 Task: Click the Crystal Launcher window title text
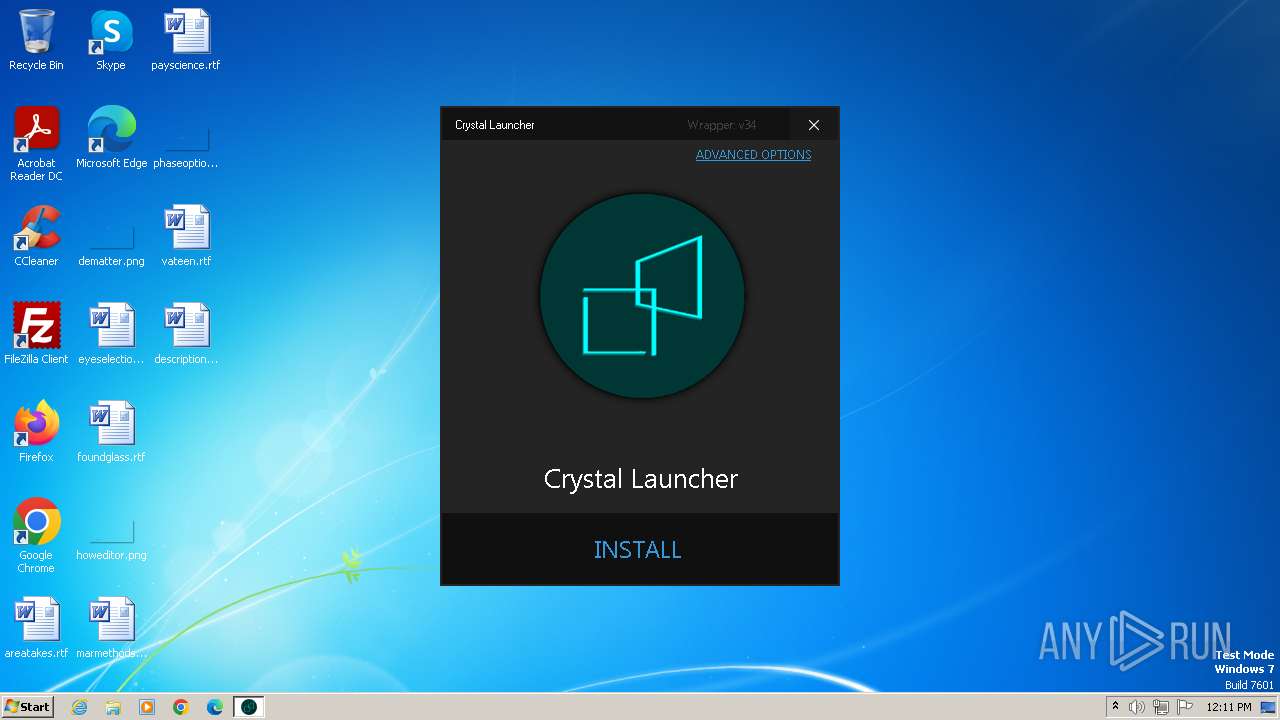(x=495, y=125)
